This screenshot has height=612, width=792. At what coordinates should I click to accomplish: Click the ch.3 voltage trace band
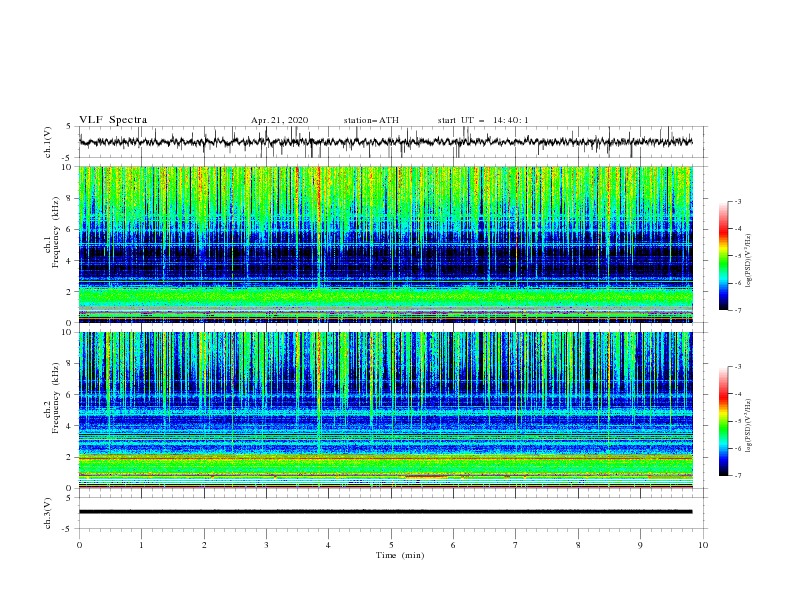385,512
